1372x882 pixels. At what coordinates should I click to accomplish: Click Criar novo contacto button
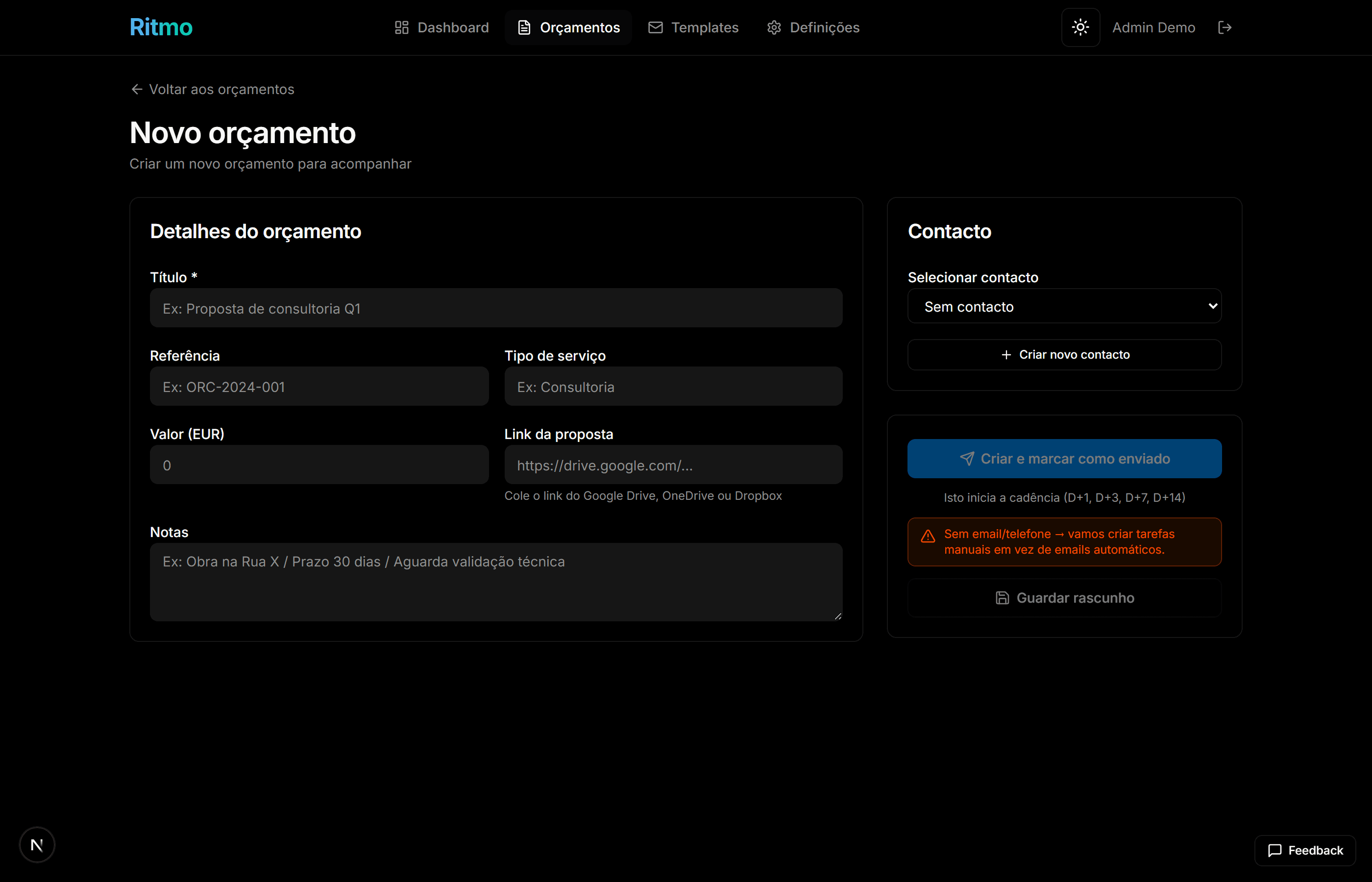1064,355
